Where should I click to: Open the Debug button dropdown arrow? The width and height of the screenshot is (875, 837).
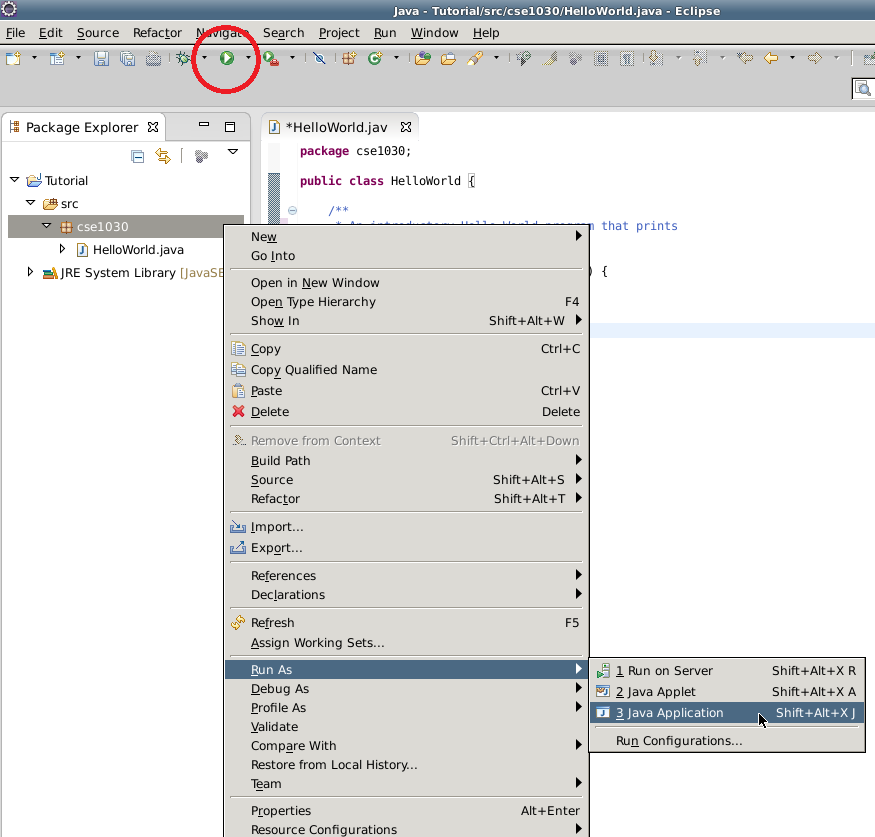point(204,57)
